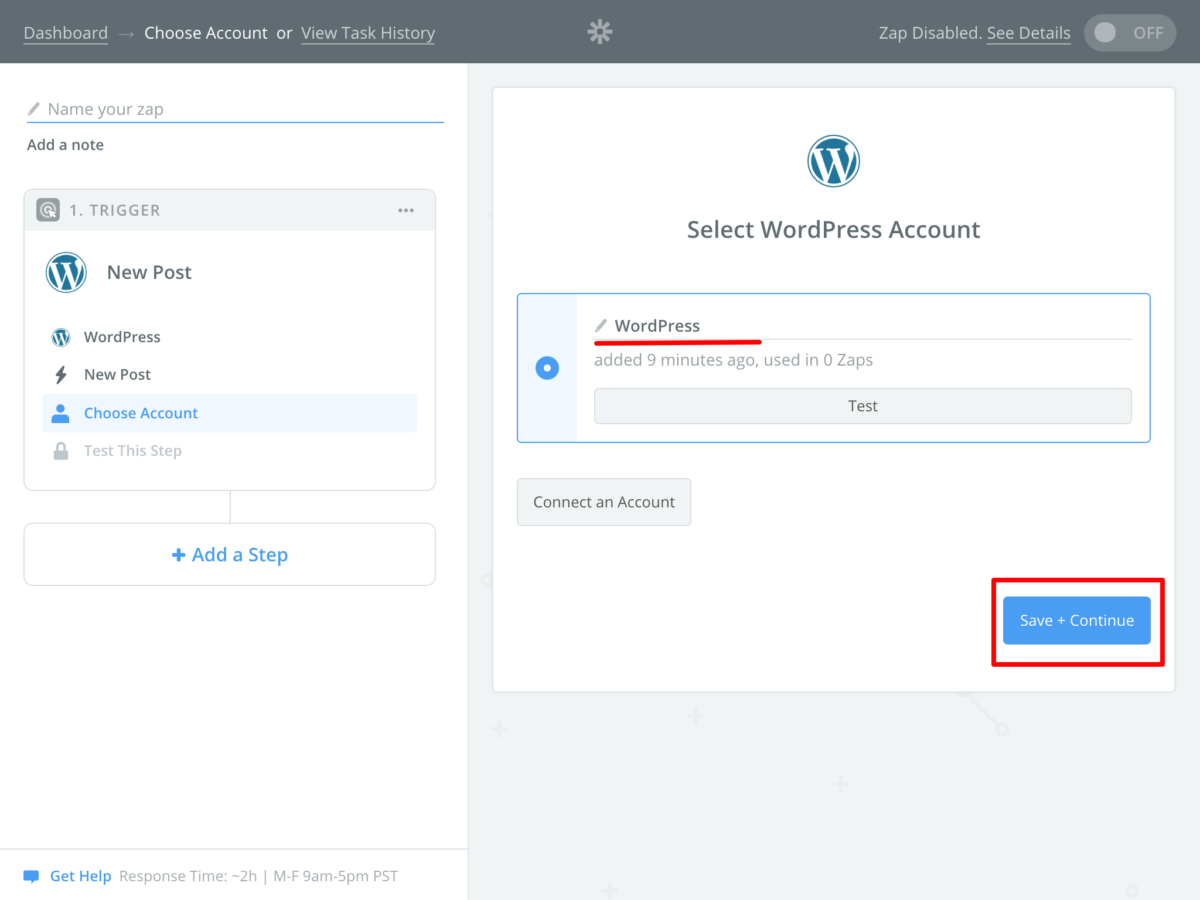1200x900 pixels.
Task: Click the Choose Account breadcrumb text
Action: (206, 33)
